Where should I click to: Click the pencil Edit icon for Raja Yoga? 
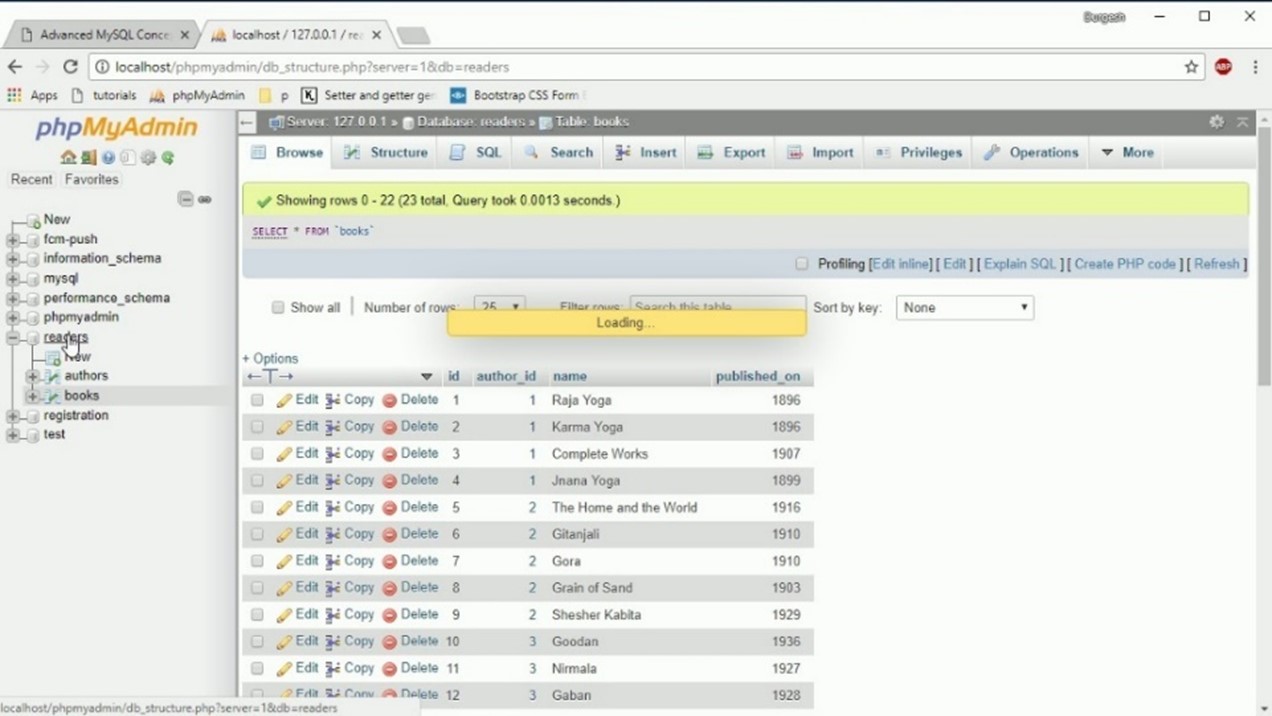click(x=285, y=400)
